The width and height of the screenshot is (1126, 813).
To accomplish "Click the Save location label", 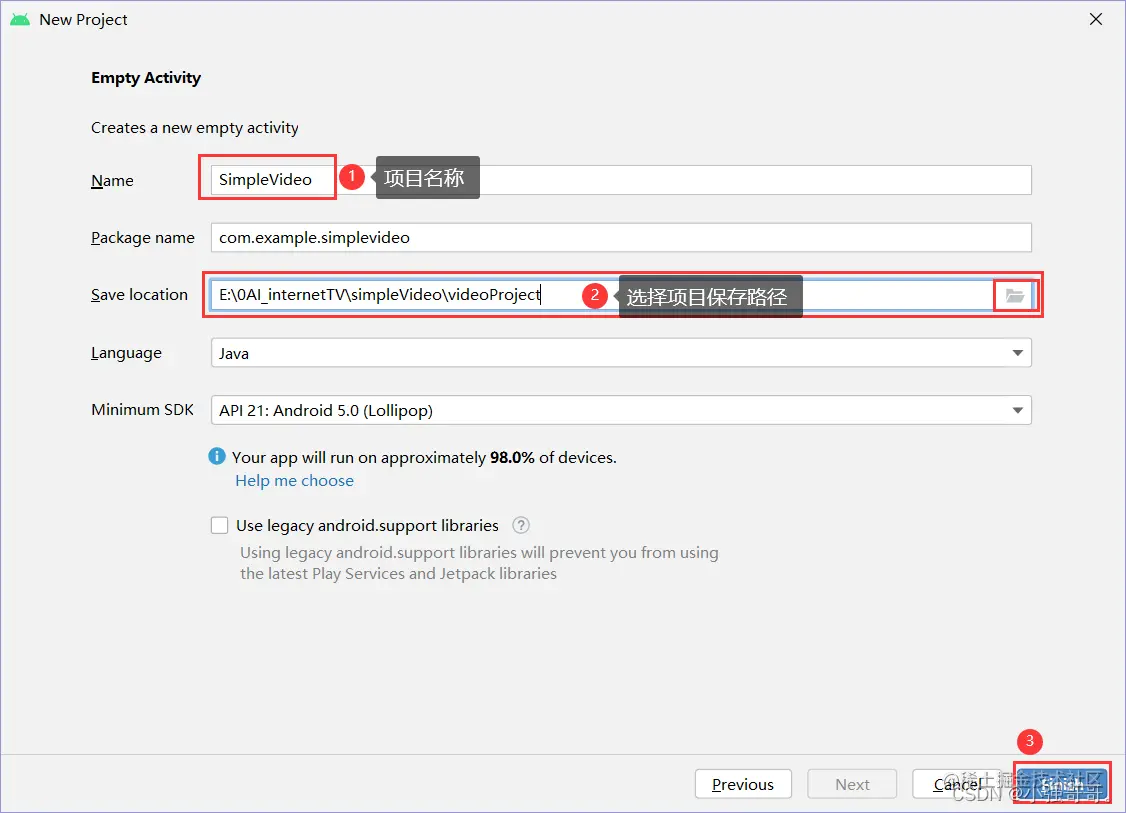I will click(x=139, y=294).
